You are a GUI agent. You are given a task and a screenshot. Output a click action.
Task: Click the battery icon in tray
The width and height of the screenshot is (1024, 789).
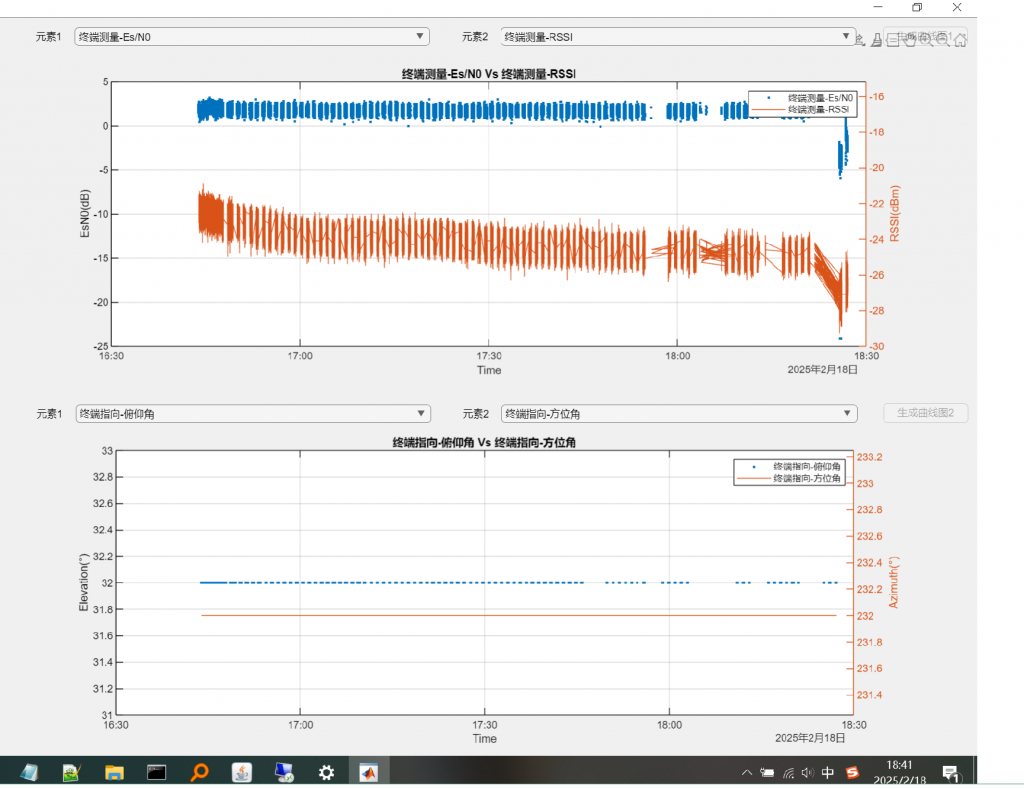point(767,773)
